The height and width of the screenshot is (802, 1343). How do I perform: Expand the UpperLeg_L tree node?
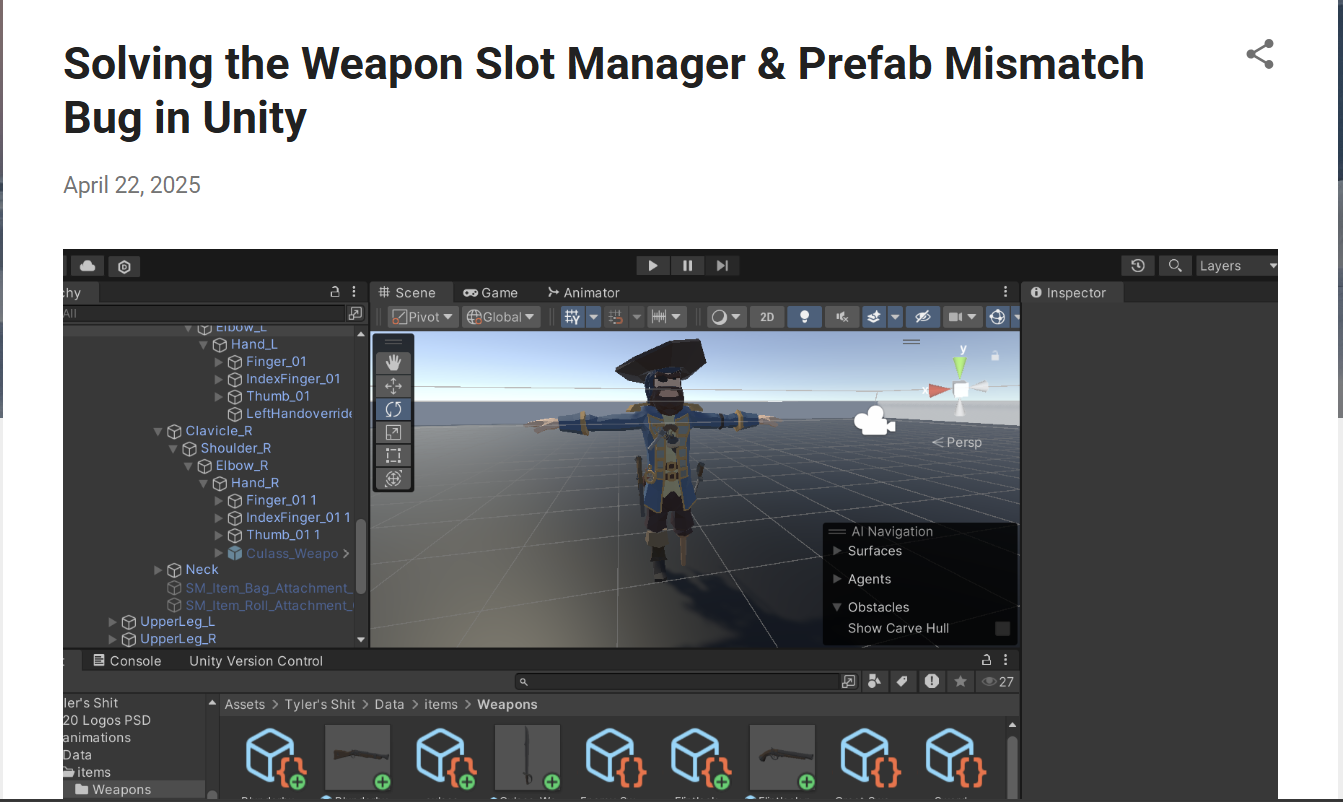tap(113, 622)
